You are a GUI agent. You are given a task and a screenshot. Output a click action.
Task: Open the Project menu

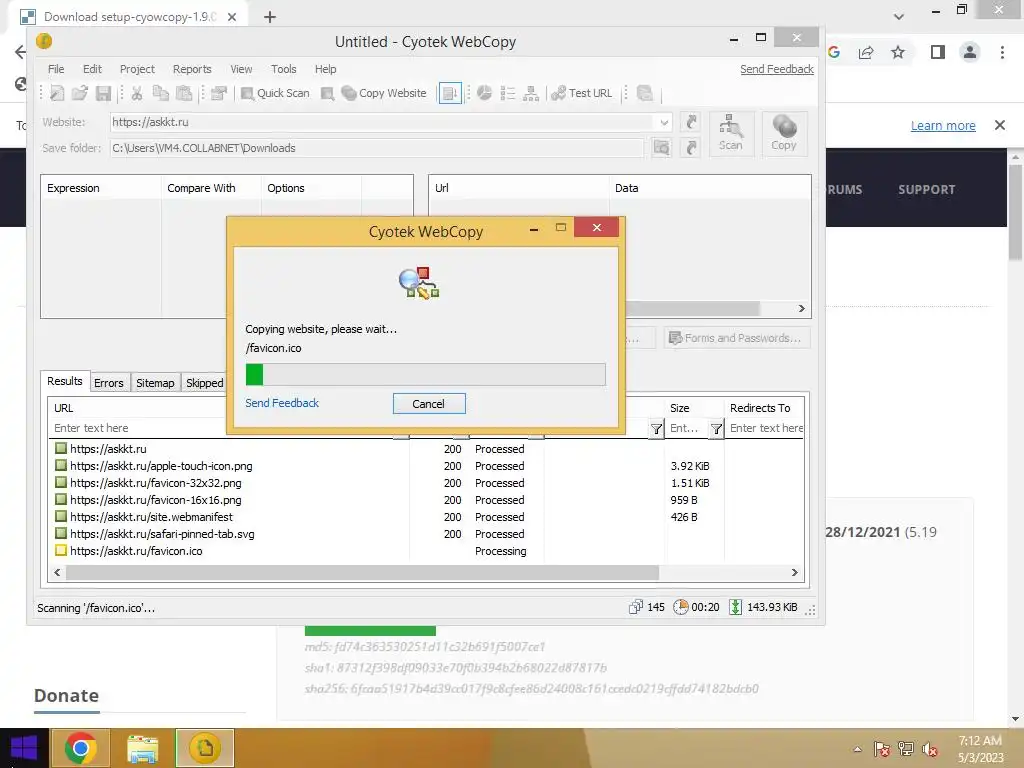[x=137, y=69]
